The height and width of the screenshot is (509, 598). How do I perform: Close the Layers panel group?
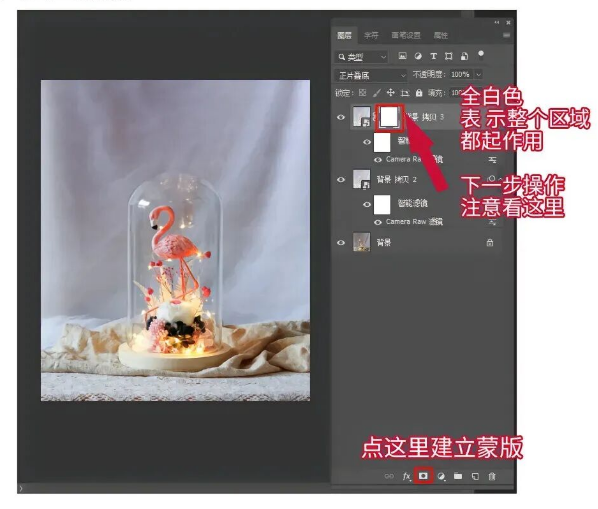[508, 22]
